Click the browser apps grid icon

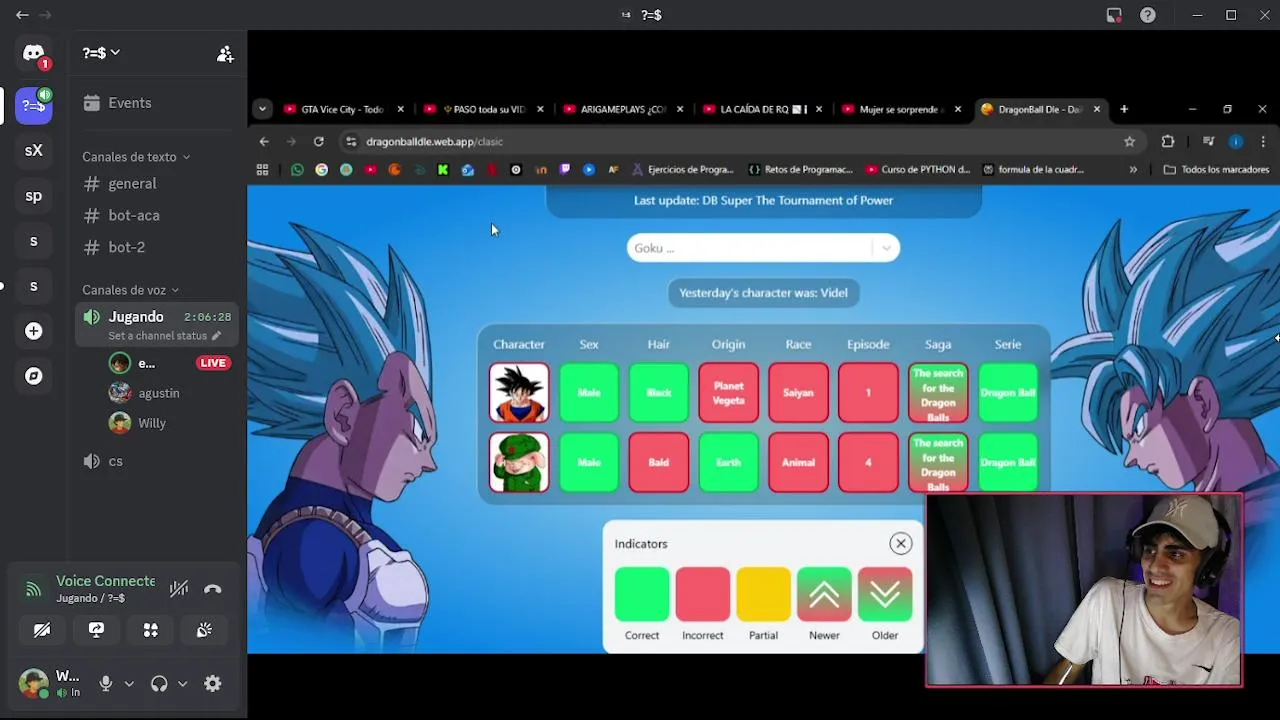coord(263,170)
